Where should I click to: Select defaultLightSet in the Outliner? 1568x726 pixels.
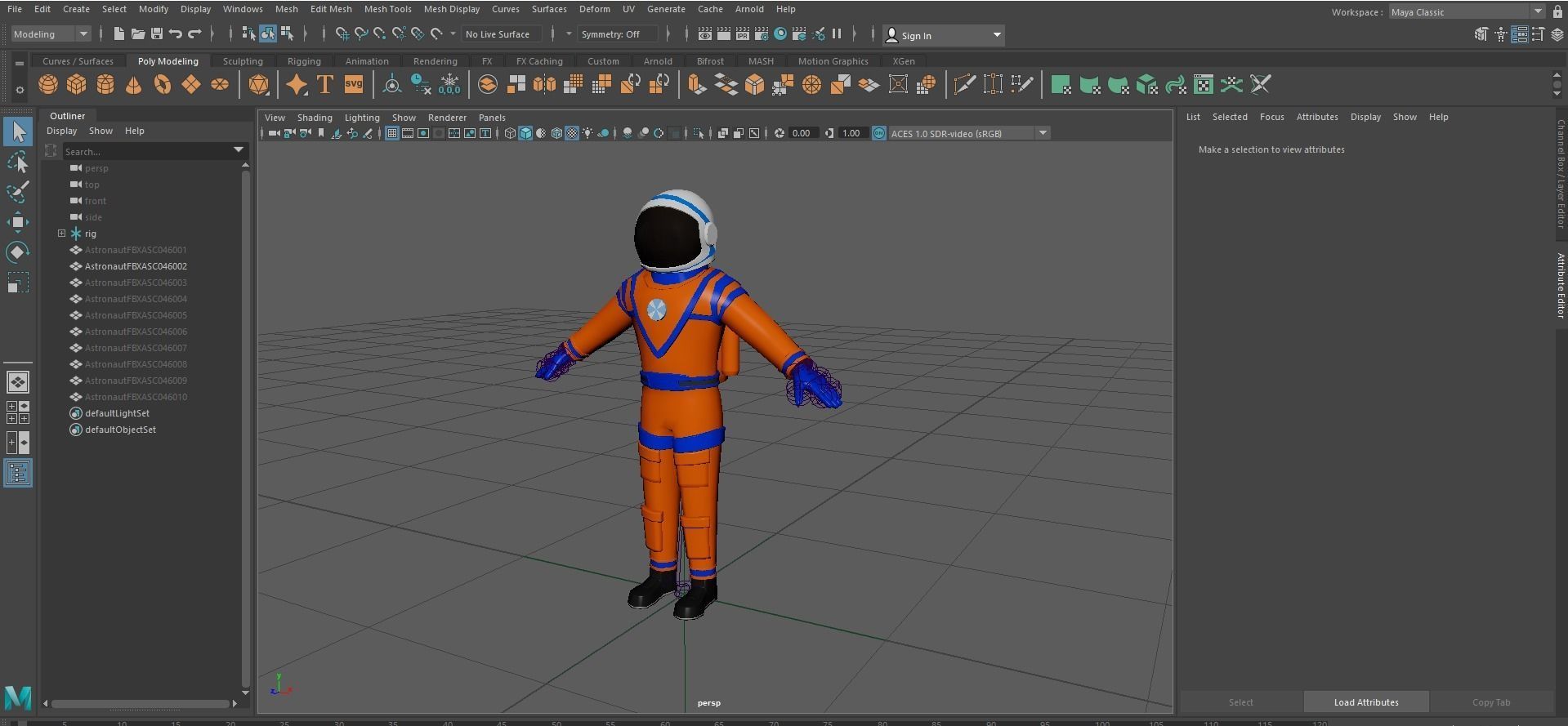pyautogui.click(x=117, y=413)
